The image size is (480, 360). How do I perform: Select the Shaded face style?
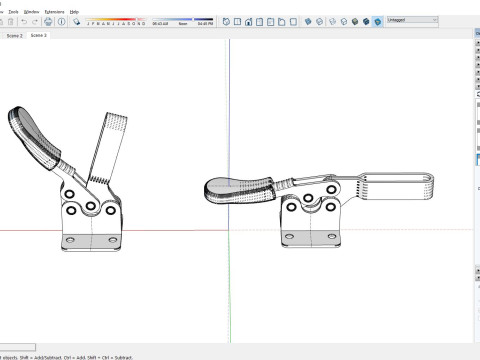click(355, 22)
